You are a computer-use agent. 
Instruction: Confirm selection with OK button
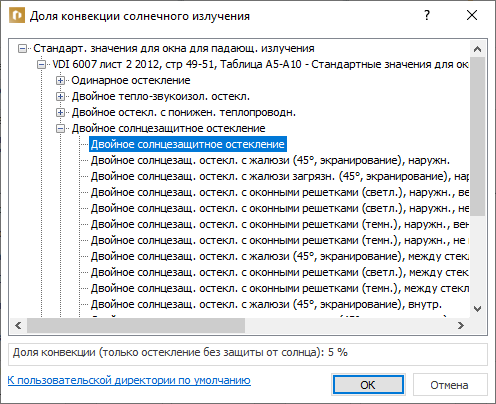point(368,385)
